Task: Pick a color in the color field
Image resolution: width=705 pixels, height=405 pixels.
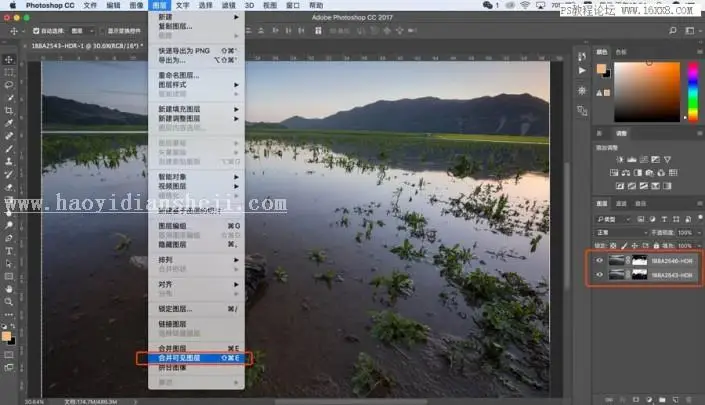Action: [x=647, y=92]
